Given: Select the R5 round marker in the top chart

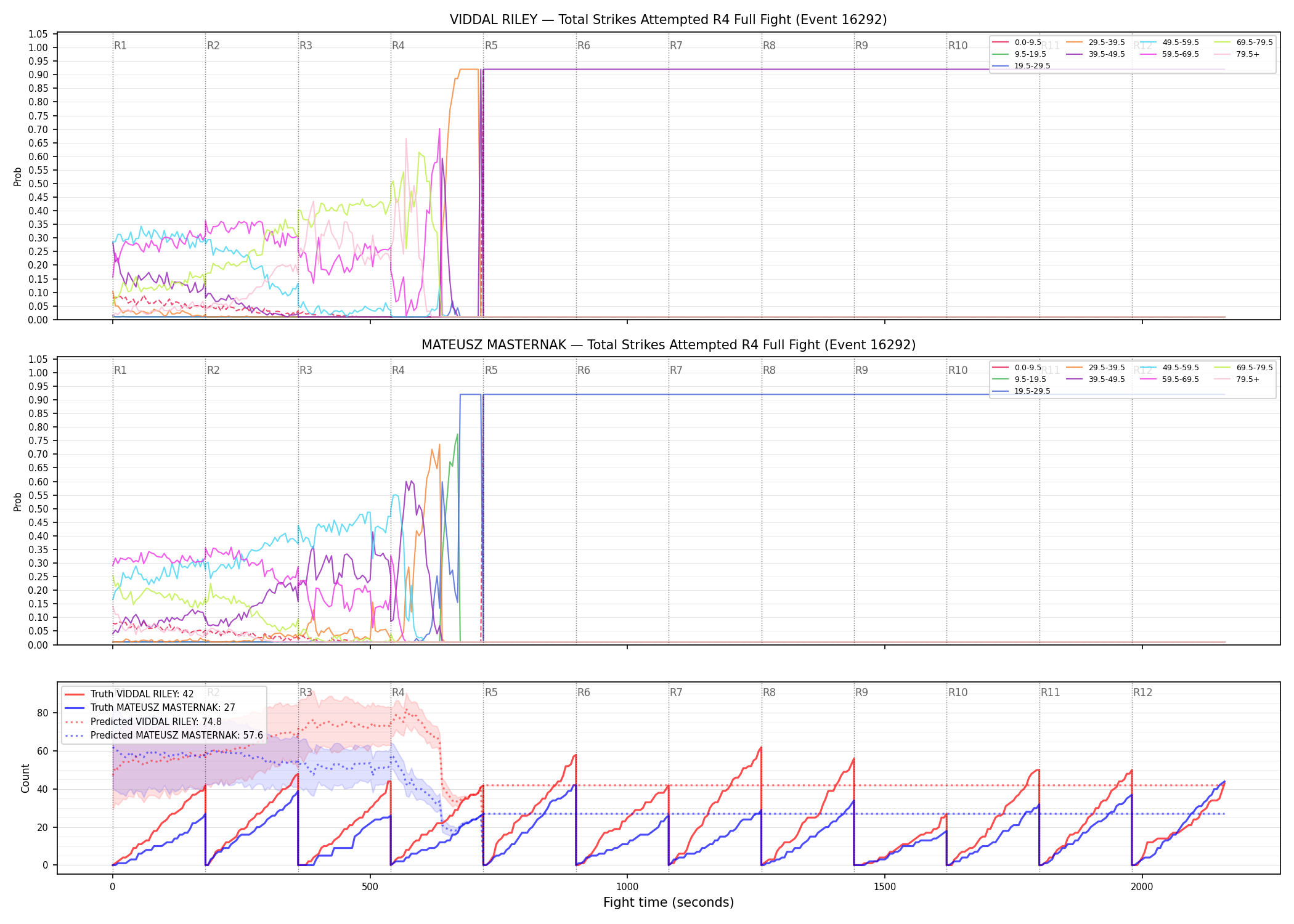Looking at the screenshot, I should click(491, 46).
